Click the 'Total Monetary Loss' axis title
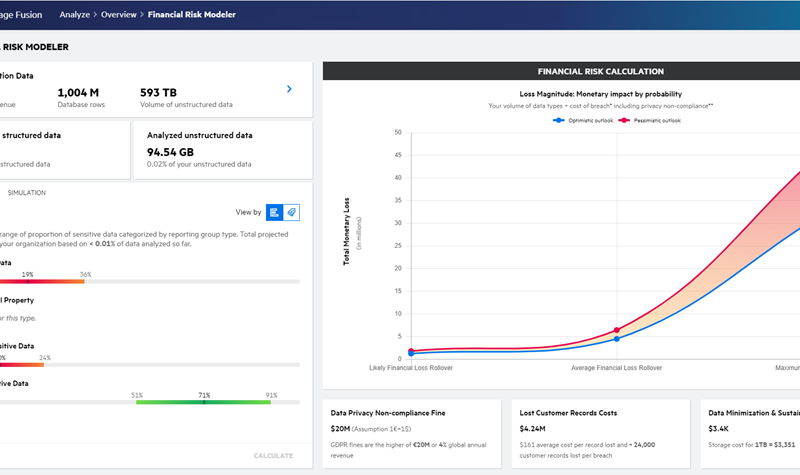Image resolution: width=800 pixels, height=475 pixels. (x=347, y=231)
